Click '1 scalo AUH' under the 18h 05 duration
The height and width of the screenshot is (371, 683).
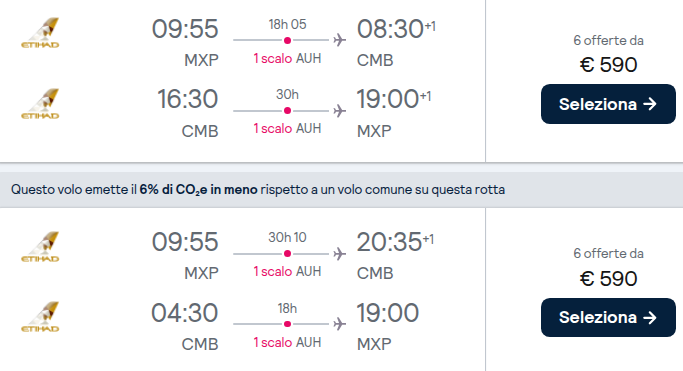287,58
